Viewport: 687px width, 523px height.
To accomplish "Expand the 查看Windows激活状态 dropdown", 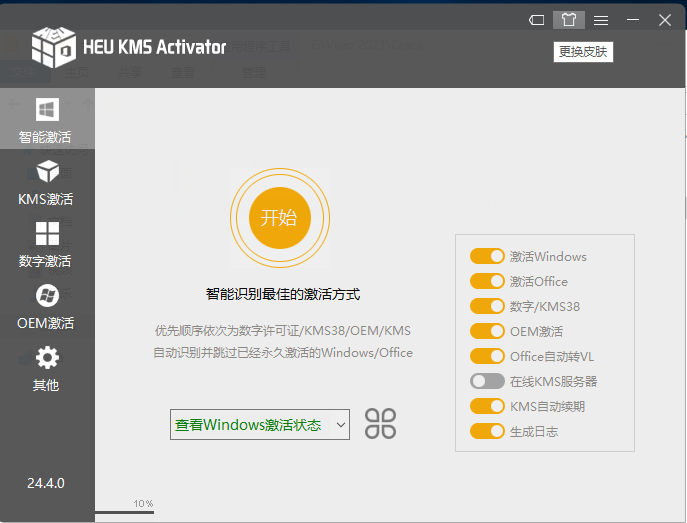I will 260,425.
